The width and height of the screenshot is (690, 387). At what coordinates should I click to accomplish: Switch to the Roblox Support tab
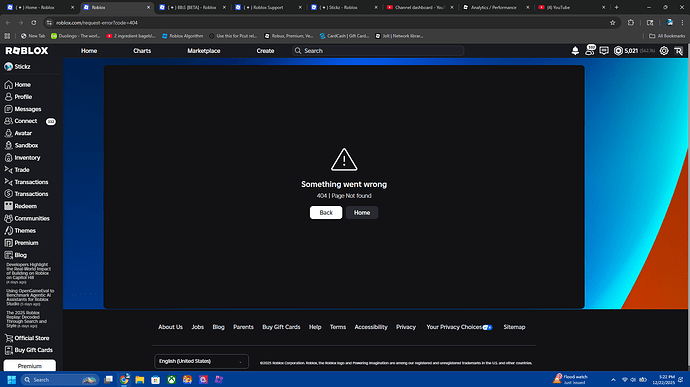268,7
